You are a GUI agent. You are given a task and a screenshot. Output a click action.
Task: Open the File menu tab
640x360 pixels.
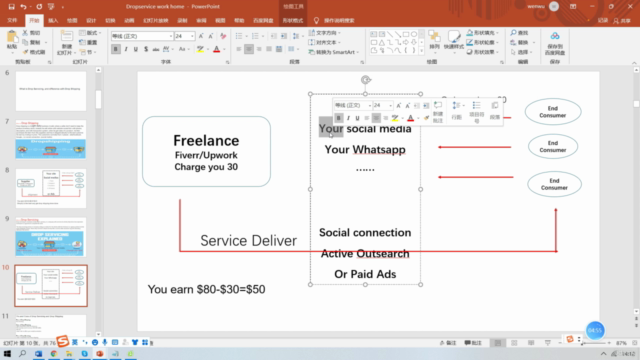[12, 20]
